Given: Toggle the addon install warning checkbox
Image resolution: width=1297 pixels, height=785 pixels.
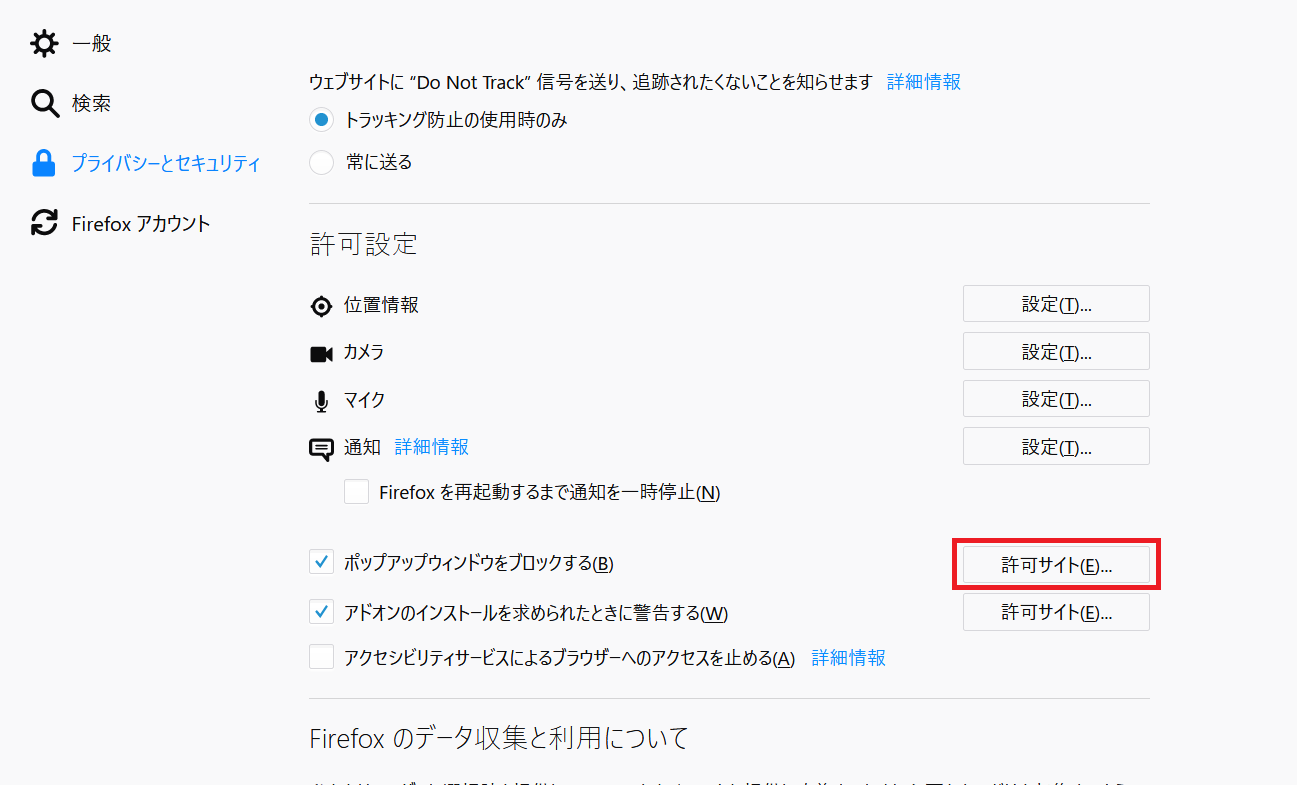Looking at the screenshot, I should [x=321, y=611].
